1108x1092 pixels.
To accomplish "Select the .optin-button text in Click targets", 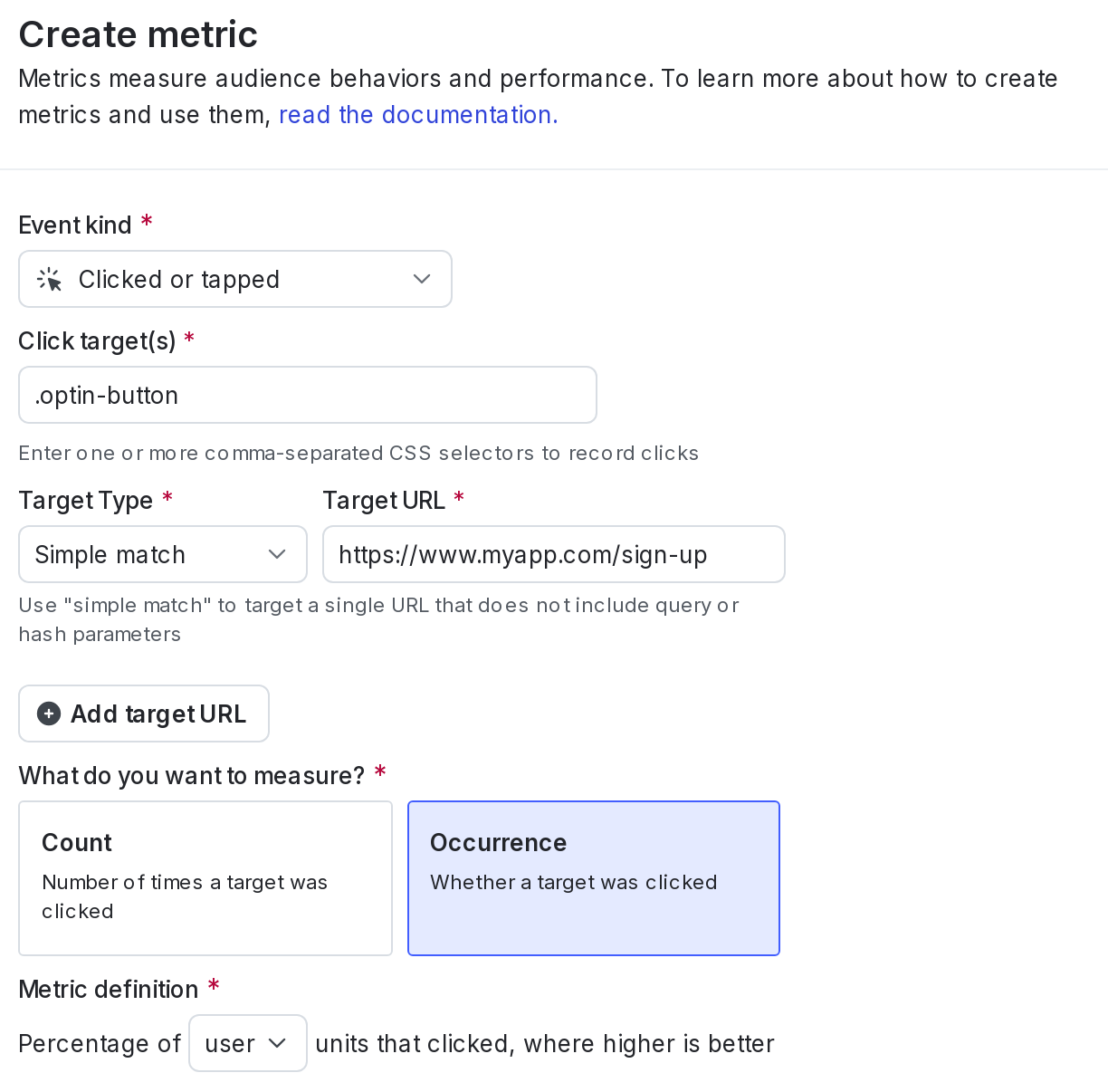I will [106, 395].
